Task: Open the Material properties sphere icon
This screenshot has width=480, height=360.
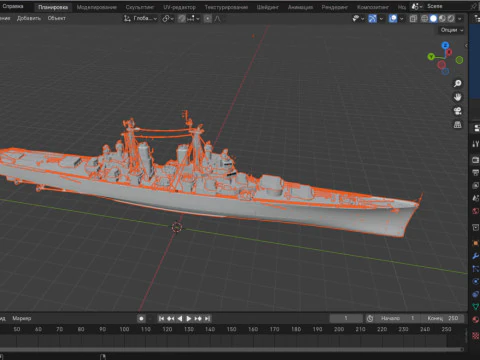Action: [x=476, y=320]
